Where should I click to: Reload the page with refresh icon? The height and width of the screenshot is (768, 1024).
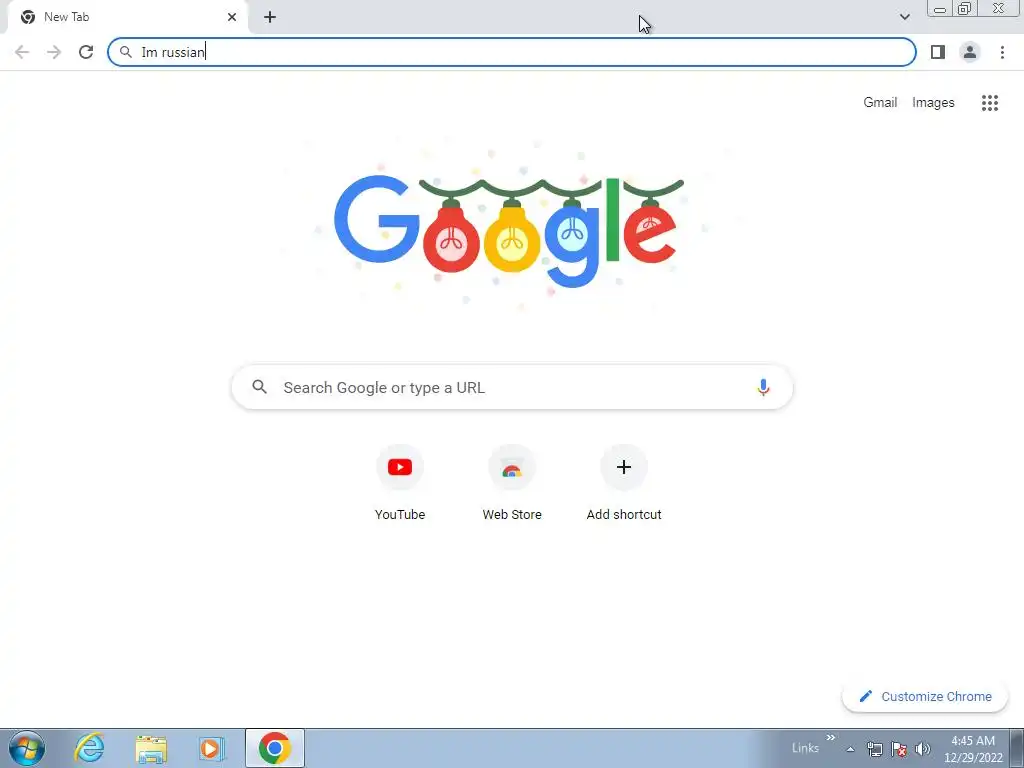pyautogui.click(x=86, y=52)
